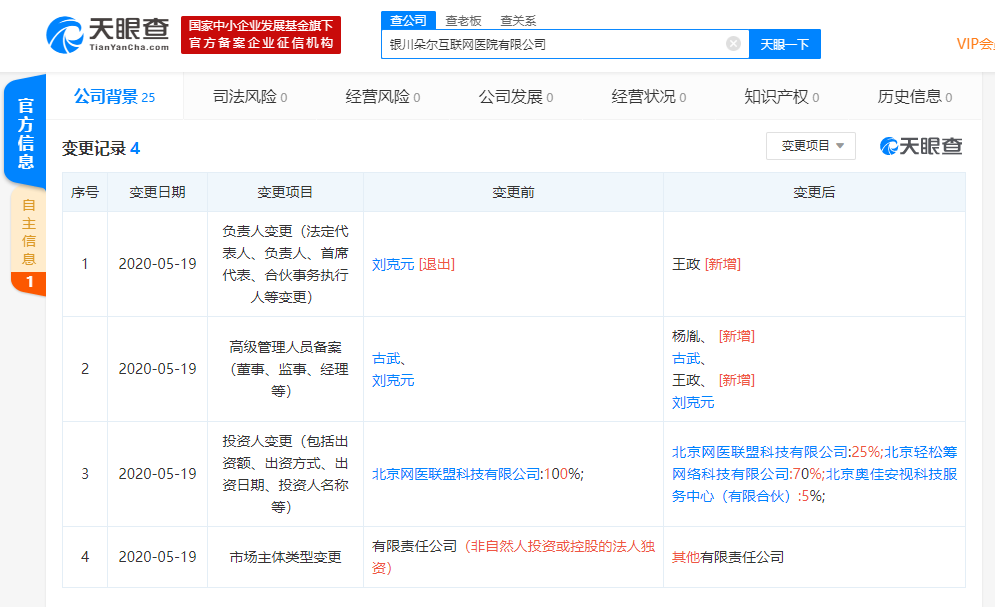Open 古武 link in the 变更前 column
The height and width of the screenshot is (607, 995).
click(386, 359)
